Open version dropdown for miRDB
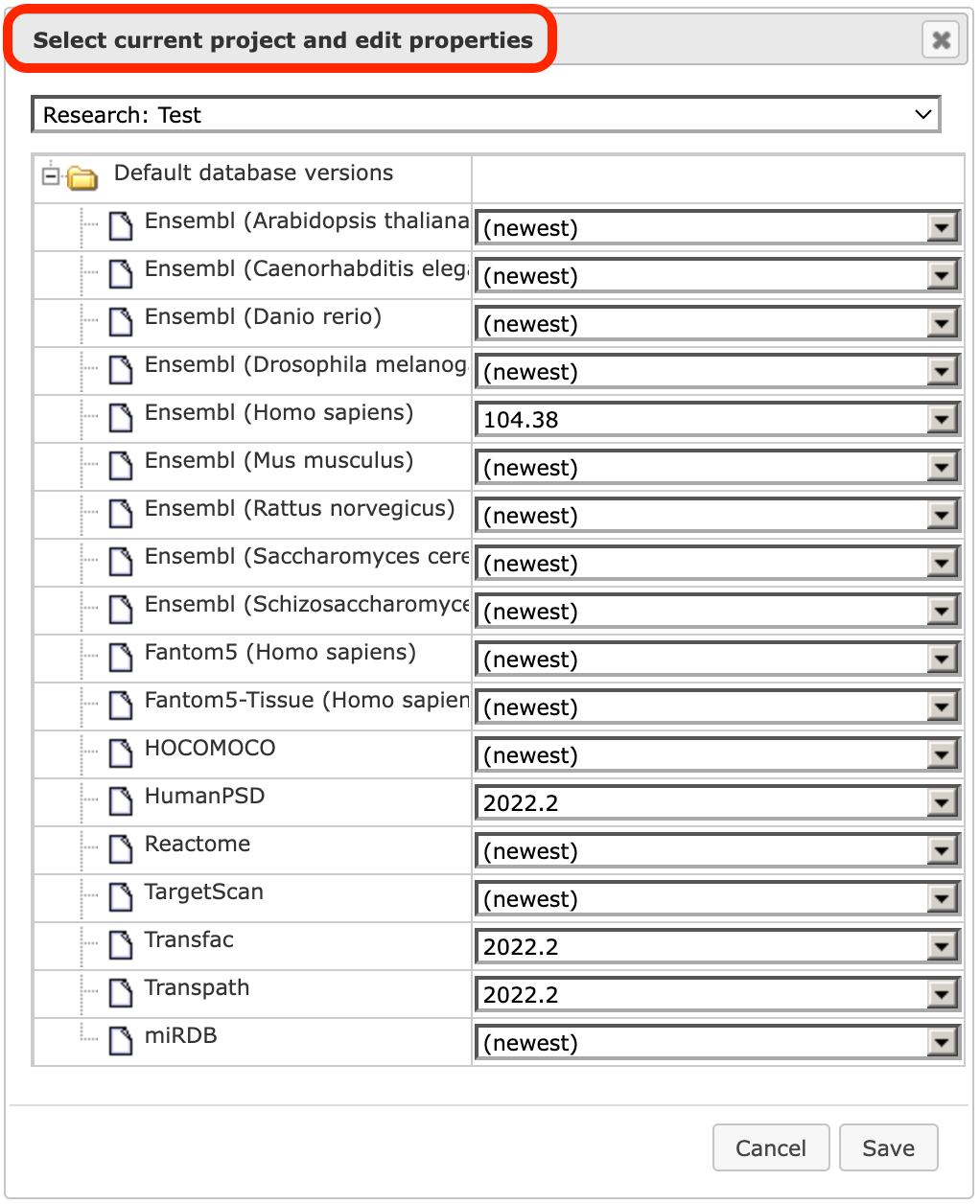980x1204 pixels. pos(718,1042)
